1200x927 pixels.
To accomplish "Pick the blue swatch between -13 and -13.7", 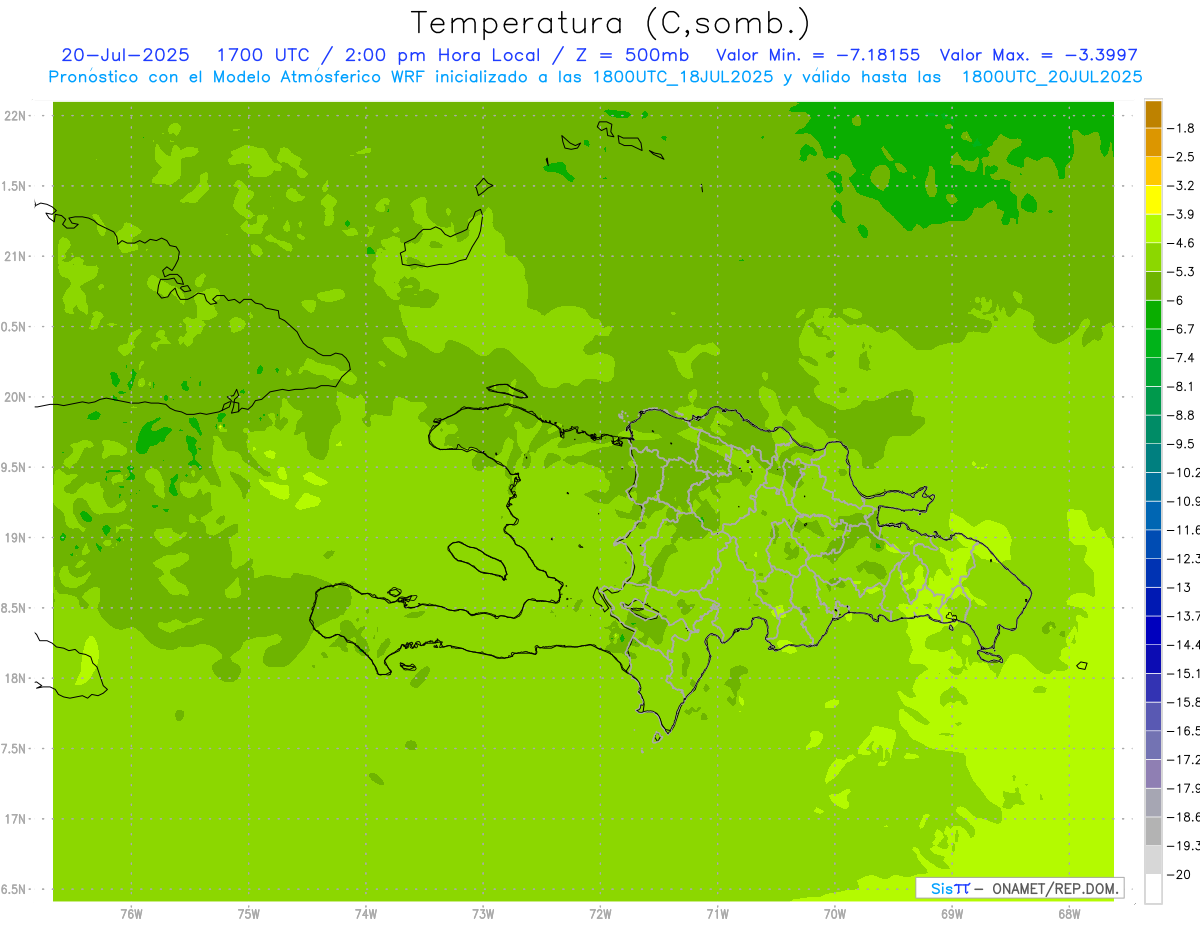I will [1153, 601].
